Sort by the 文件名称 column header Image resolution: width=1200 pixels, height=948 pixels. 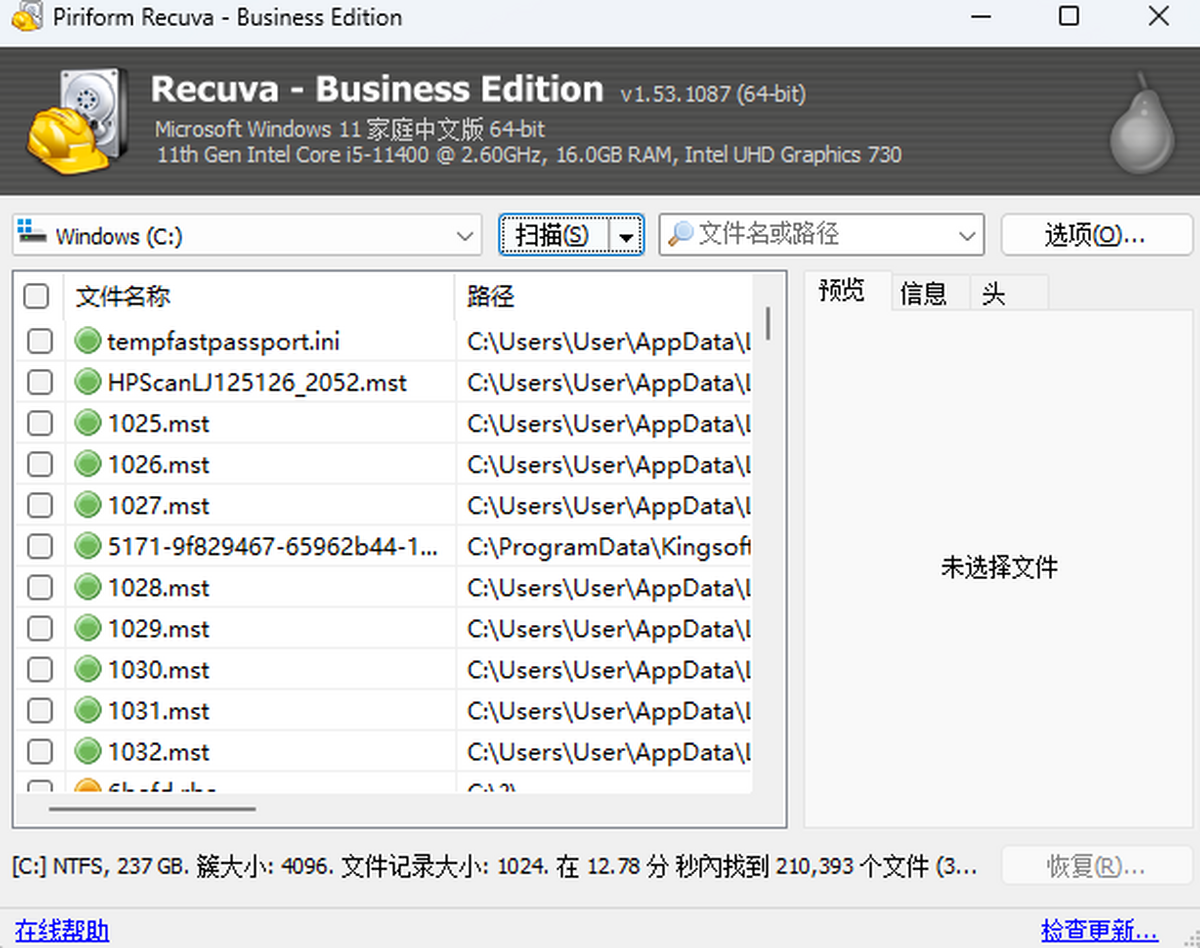pyautogui.click(x=260, y=296)
